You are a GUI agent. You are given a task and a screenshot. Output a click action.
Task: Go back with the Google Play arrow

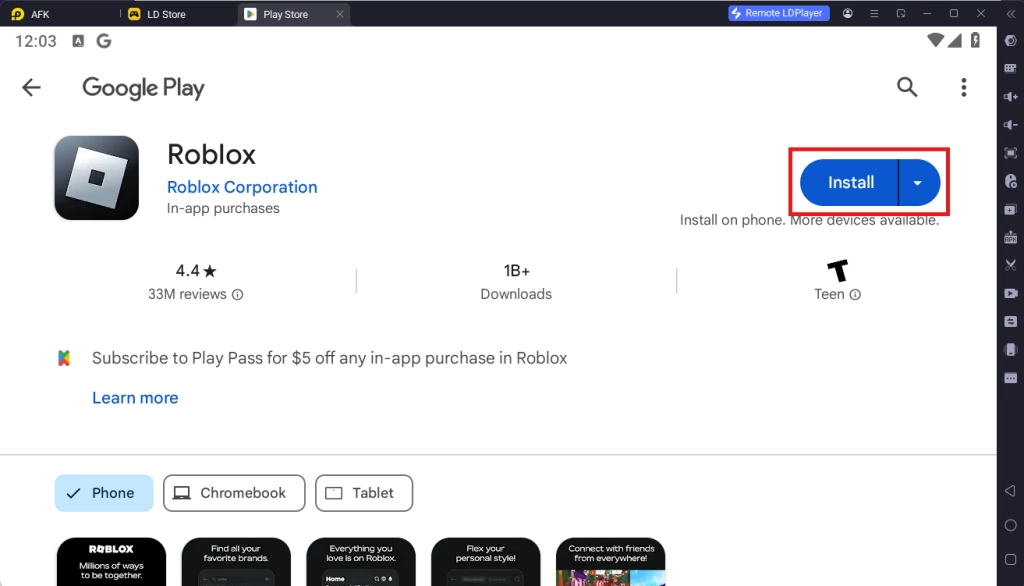point(31,88)
